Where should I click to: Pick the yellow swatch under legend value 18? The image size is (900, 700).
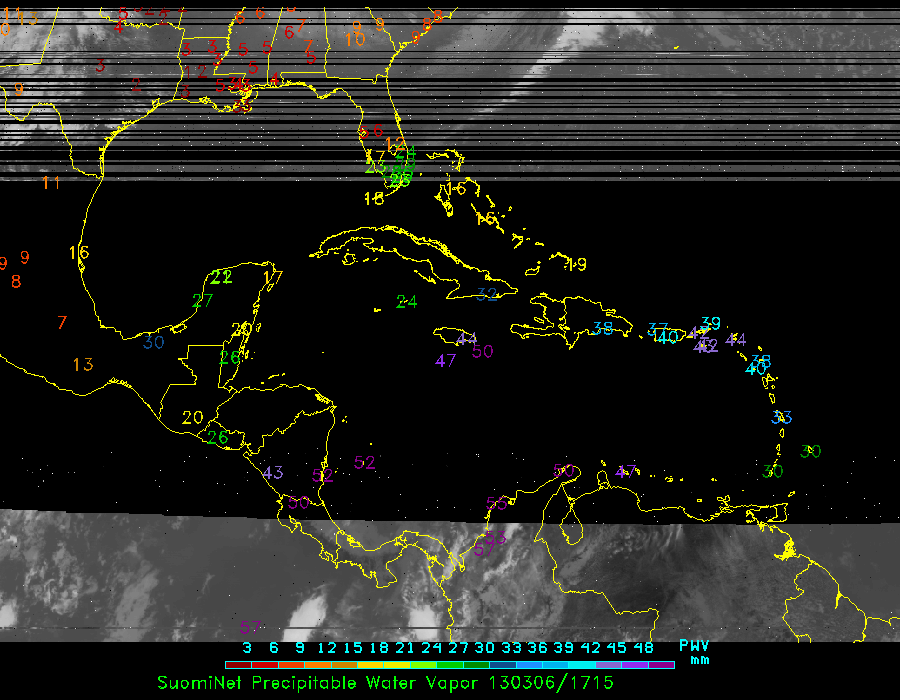click(378, 664)
